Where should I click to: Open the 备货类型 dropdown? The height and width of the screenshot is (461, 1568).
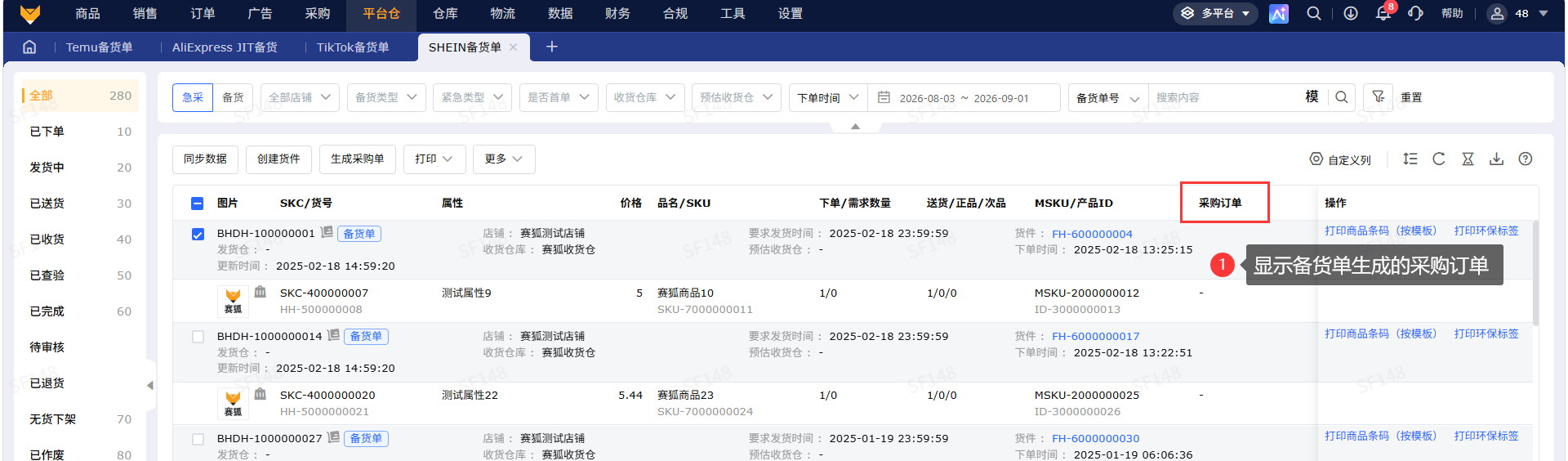tap(386, 97)
